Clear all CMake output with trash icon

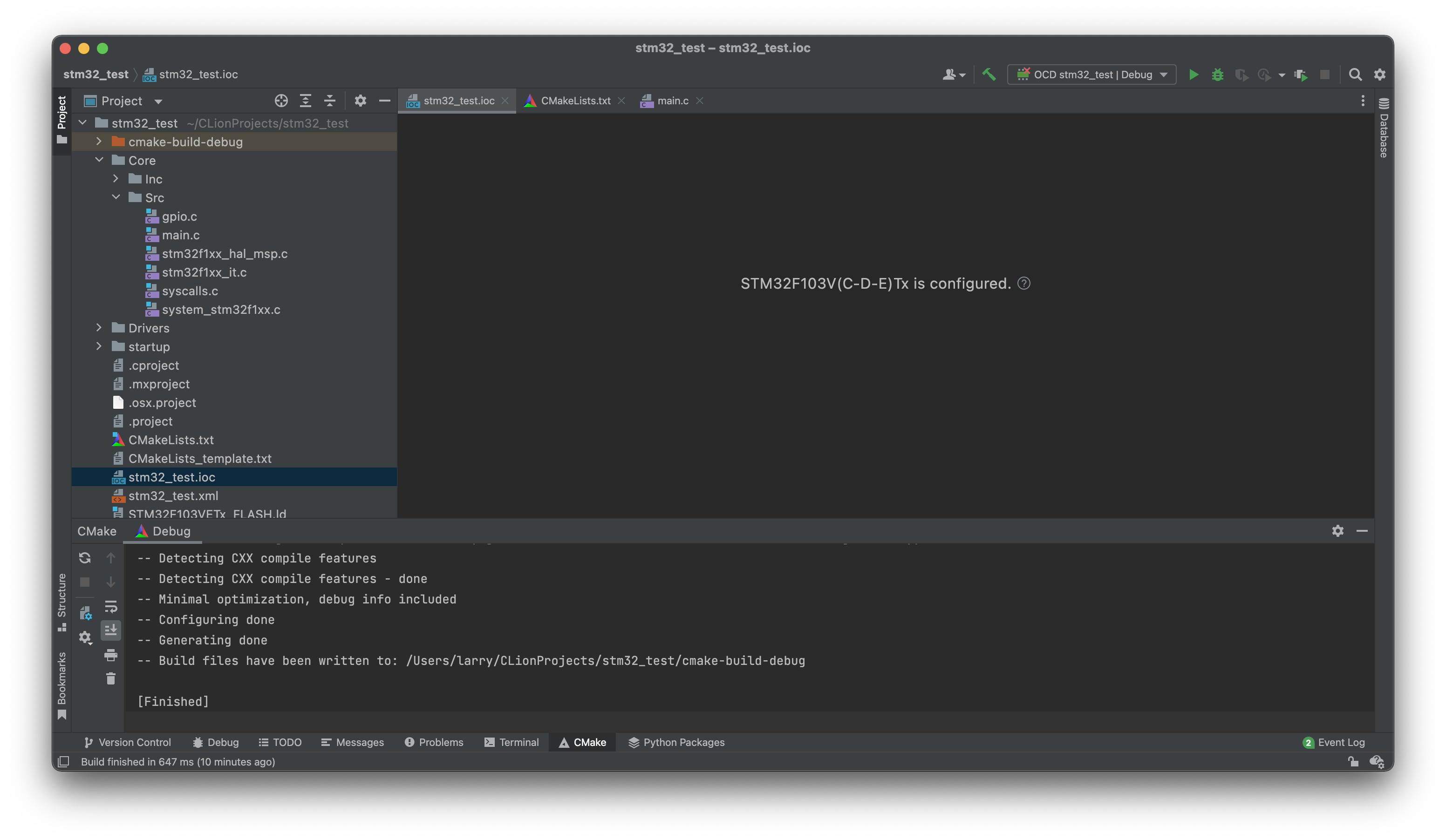[111, 679]
